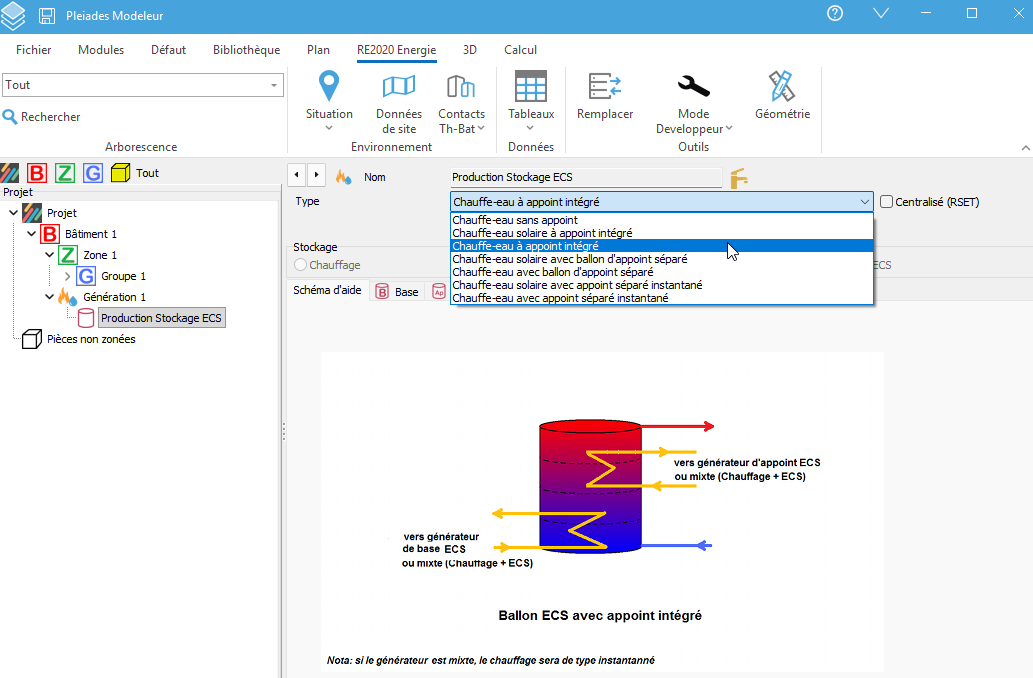This screenshot has height=678, width=1033.
Task: Filter tree by Zone green Z icon
Action: [65, 173]
